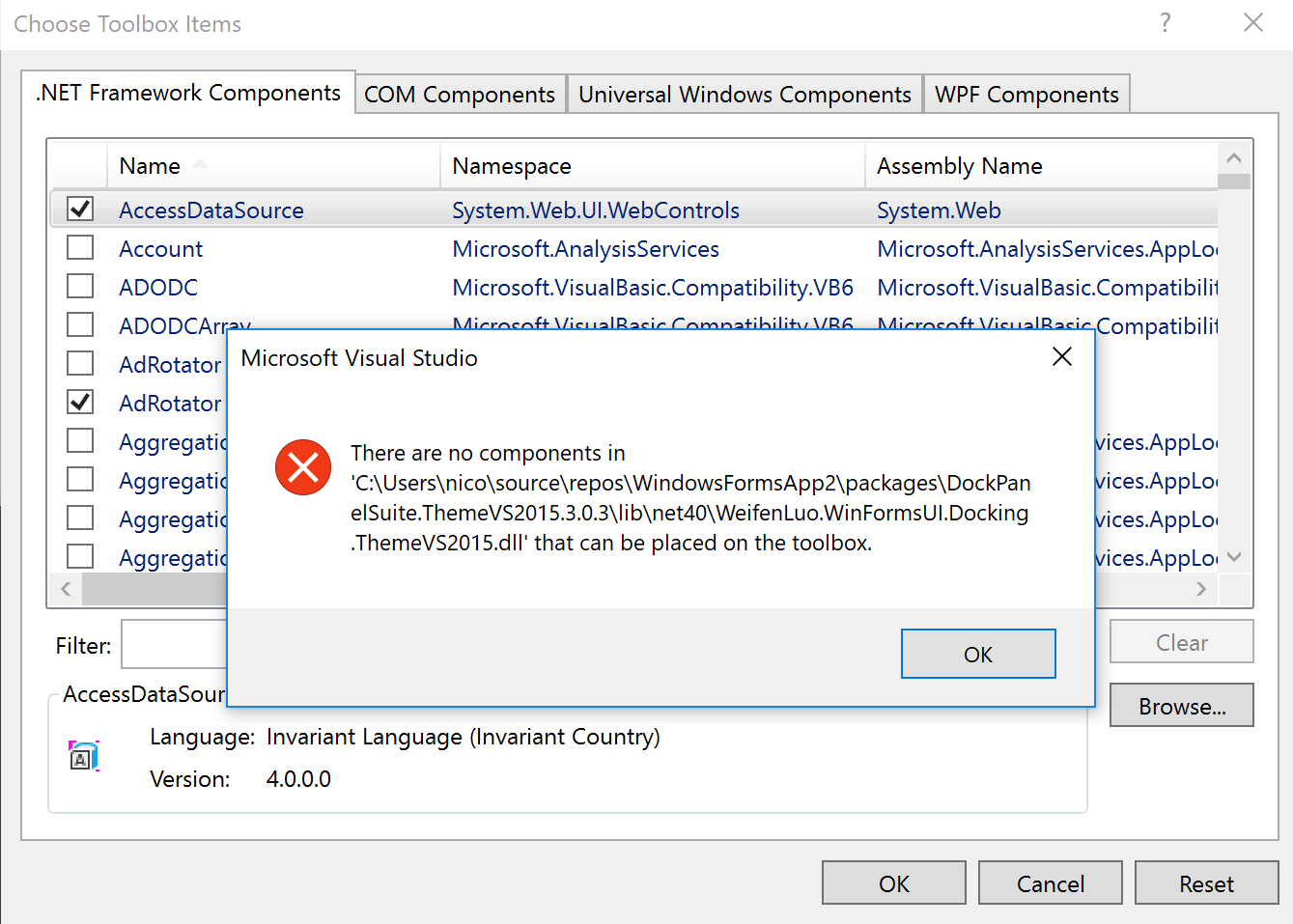
Task: Uncheck the checked AdRotator checkbox
Action: [80, 402]
